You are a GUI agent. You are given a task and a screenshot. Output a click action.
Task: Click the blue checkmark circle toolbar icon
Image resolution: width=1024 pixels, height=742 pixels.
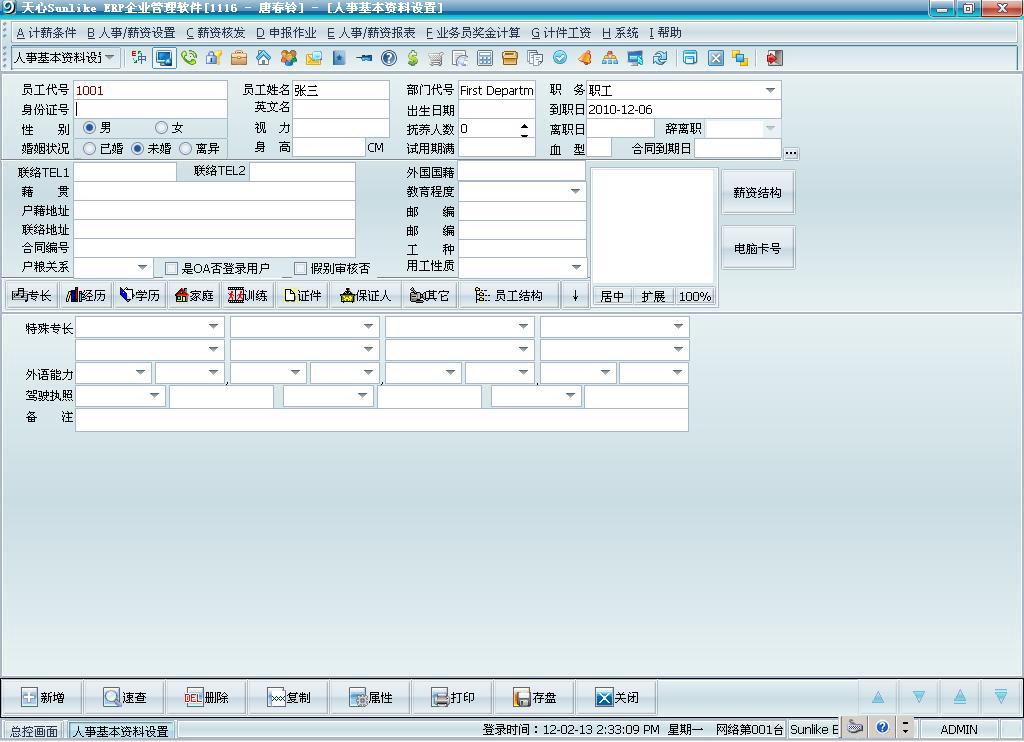point(560,58)
